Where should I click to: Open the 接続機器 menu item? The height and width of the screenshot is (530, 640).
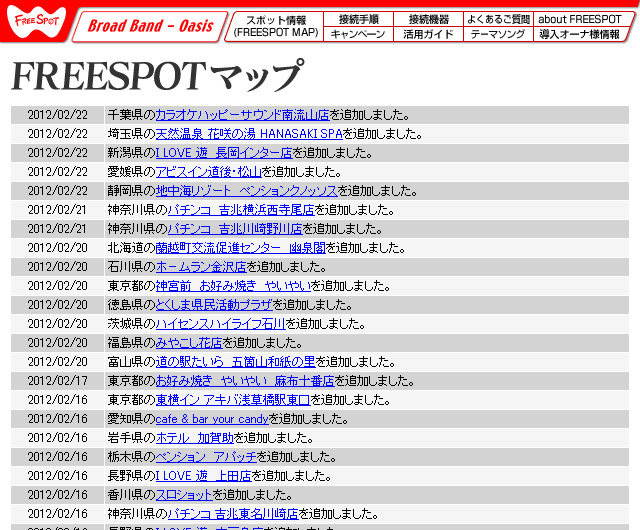[428, 19]
